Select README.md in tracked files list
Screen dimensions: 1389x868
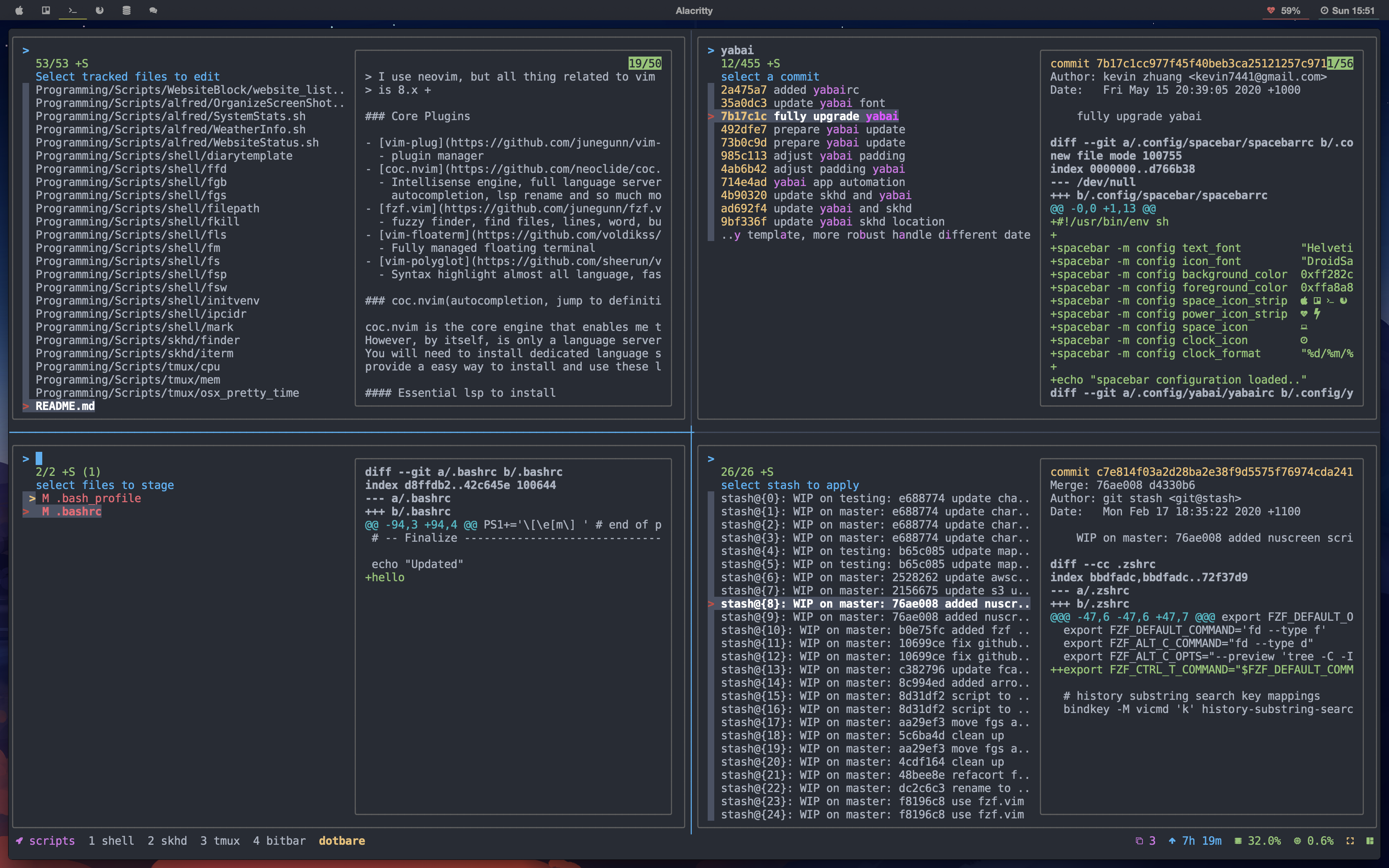[x=65, y=406]
